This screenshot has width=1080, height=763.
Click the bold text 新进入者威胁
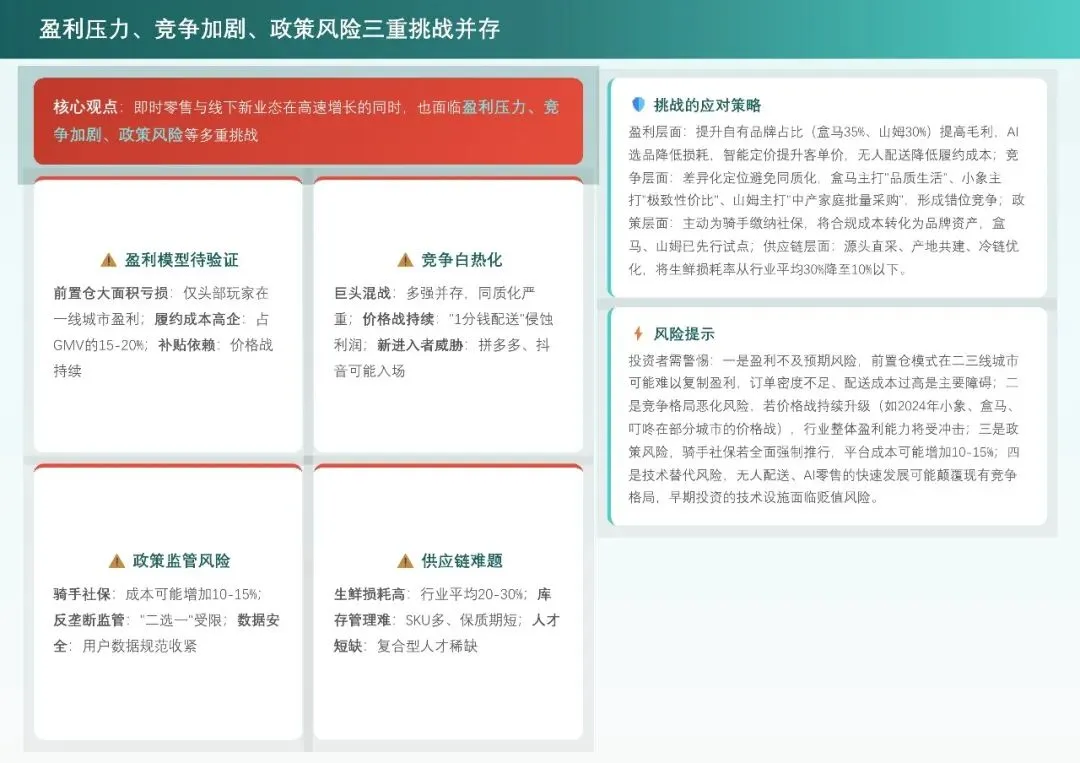point(420,345)
